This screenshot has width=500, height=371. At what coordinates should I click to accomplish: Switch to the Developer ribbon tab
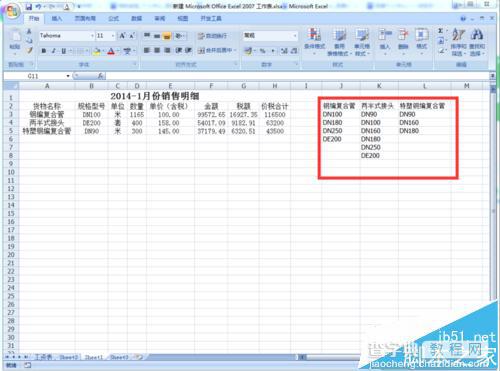pos(211,19)
